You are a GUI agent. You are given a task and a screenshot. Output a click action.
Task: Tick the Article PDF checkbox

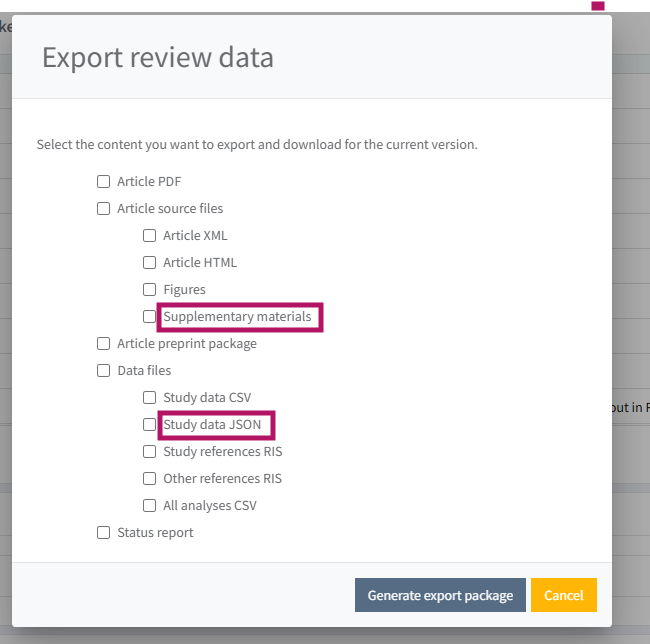click(x=103, y=182)
